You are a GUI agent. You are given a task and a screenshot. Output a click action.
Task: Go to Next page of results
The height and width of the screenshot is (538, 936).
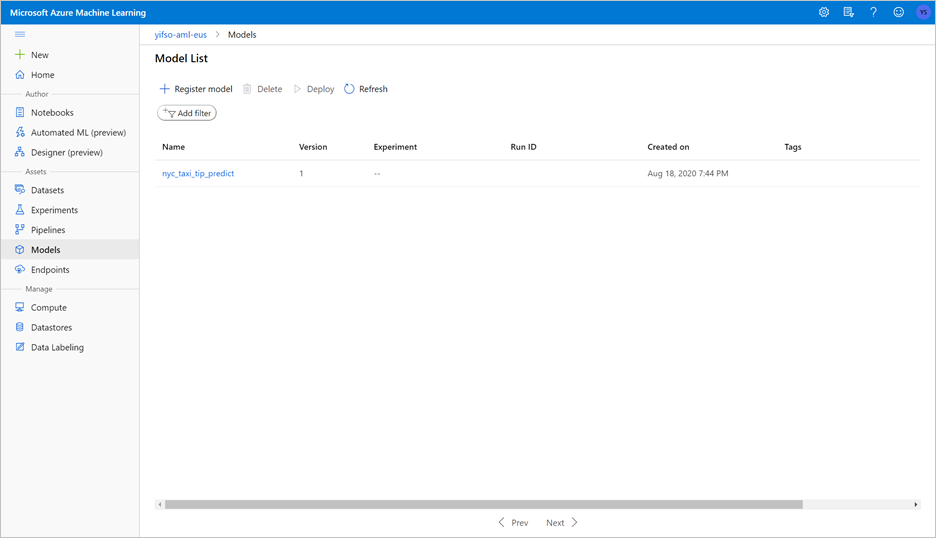coord(561,523)
